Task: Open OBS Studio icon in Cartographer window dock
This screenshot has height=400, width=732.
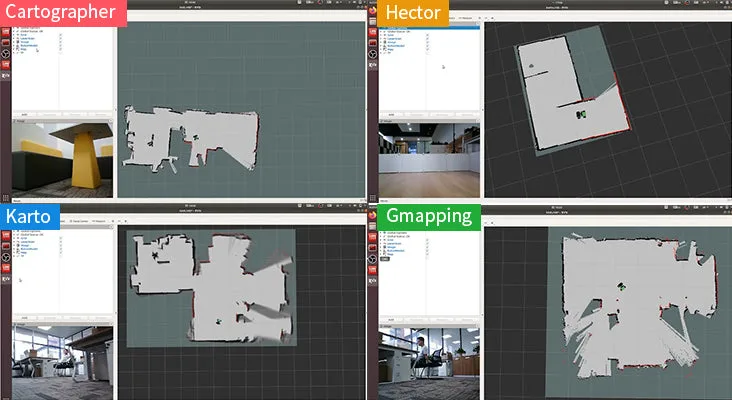Action: pyautogui.click(x=5, y=54)
